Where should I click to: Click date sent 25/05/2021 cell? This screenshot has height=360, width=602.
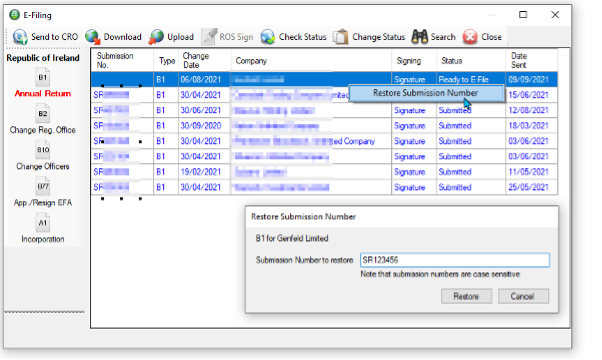tap(531, 187)
